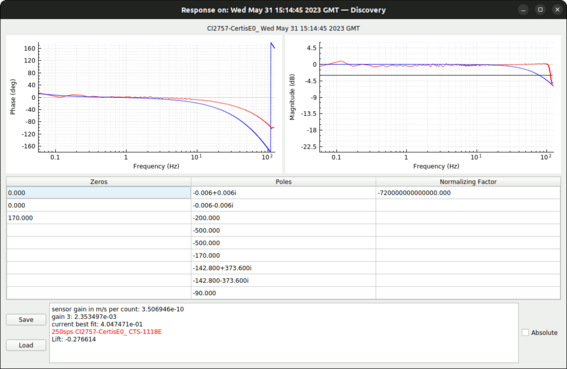567x369 pixels.
Task: Select the pole -90.000 cell
Action: pos(284,293)
